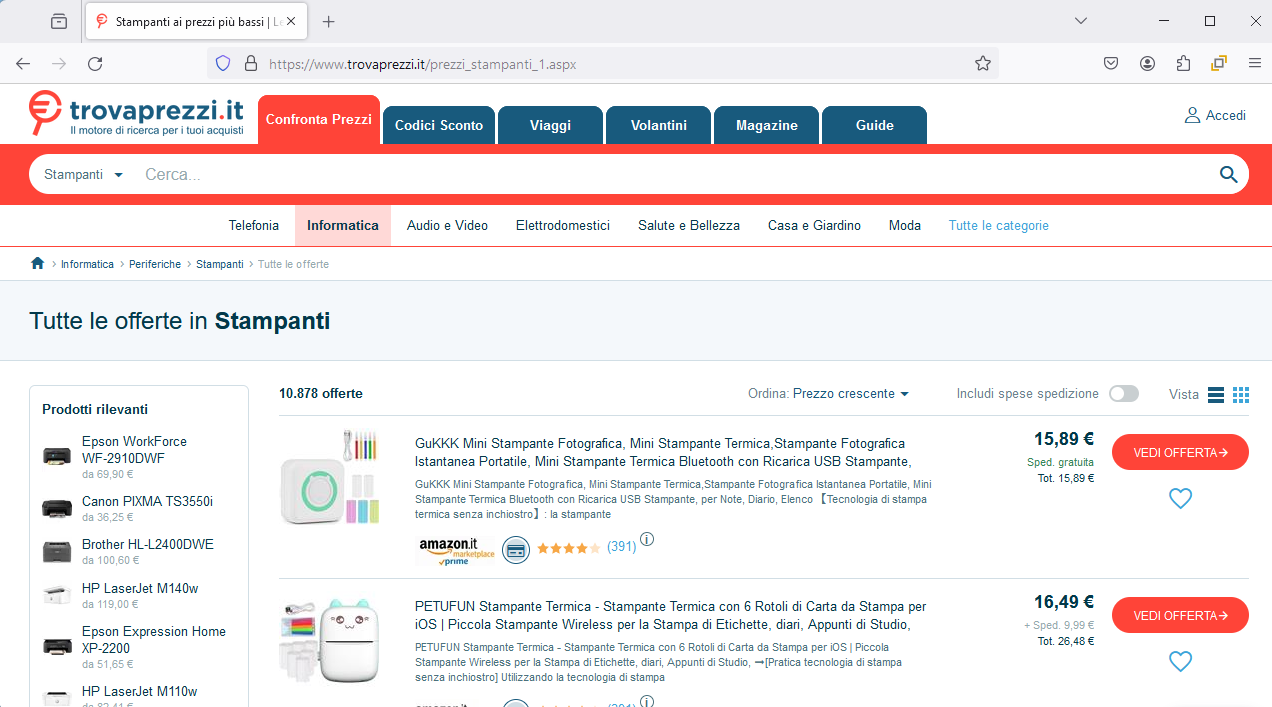
Task: Reload the page in browser
Action: click(x=95, y=63)
